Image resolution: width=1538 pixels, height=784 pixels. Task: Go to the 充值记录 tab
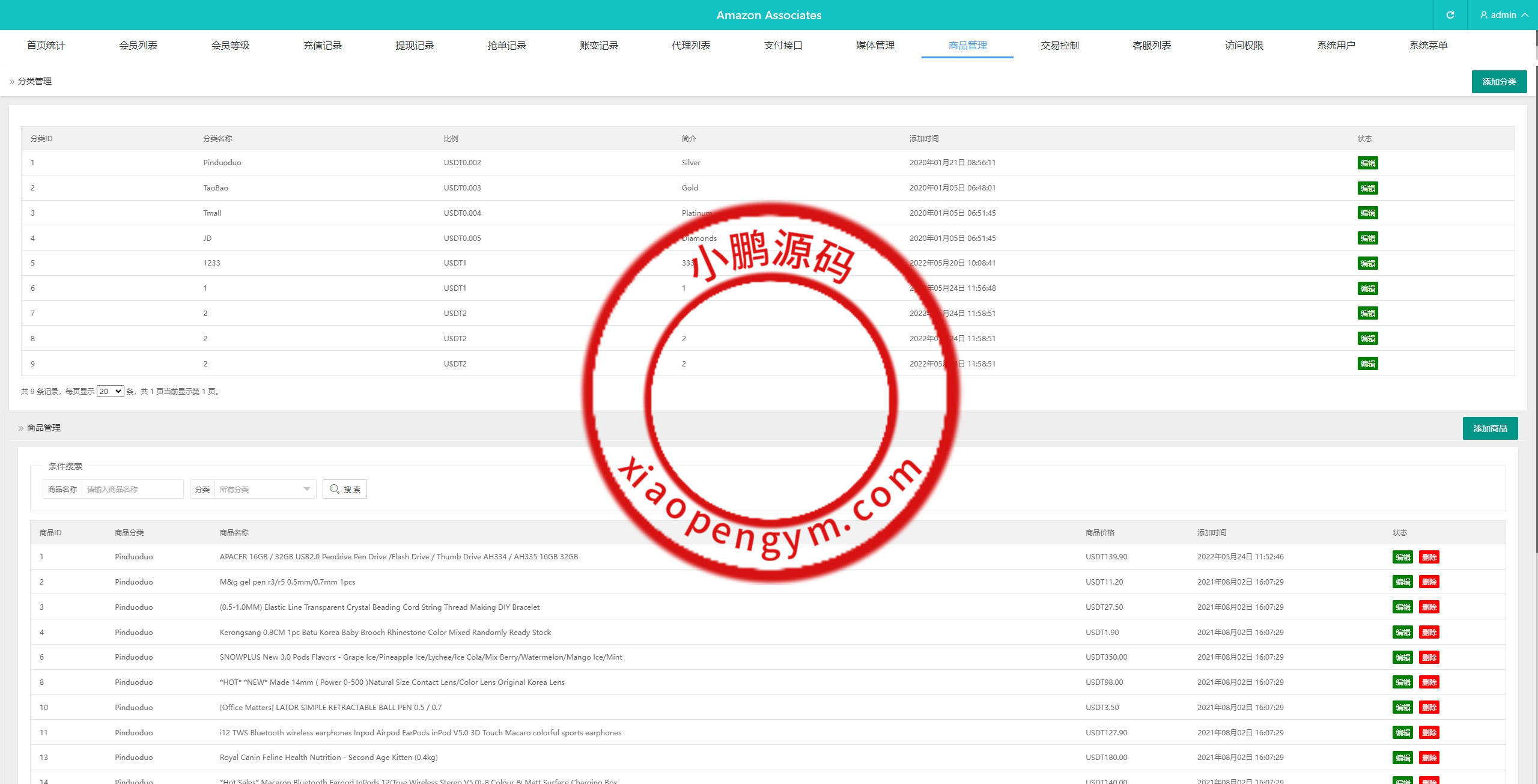(322, 46)
